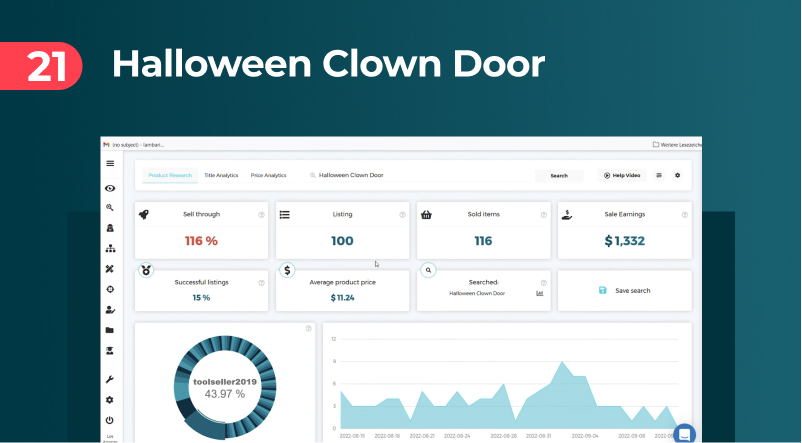Click the list icon on the Listing card
This screenshot has height=443, width=802.
pos(285,214)
